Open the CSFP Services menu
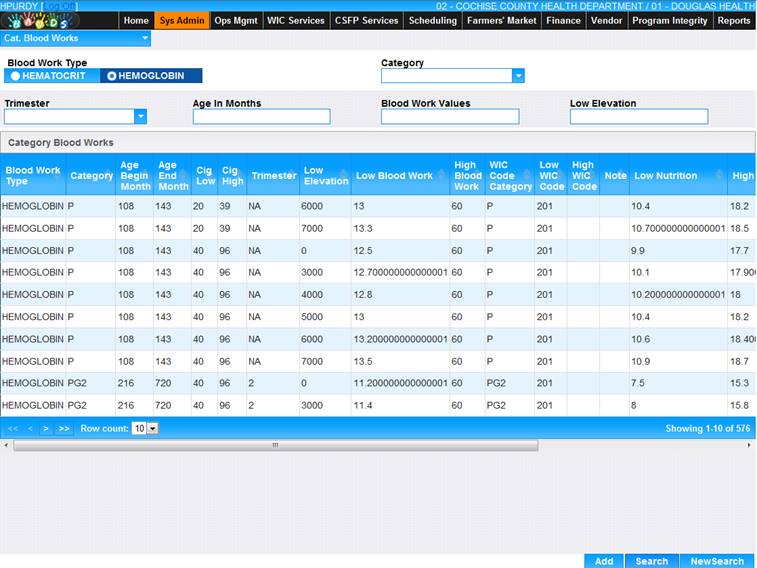 point(366,21)
